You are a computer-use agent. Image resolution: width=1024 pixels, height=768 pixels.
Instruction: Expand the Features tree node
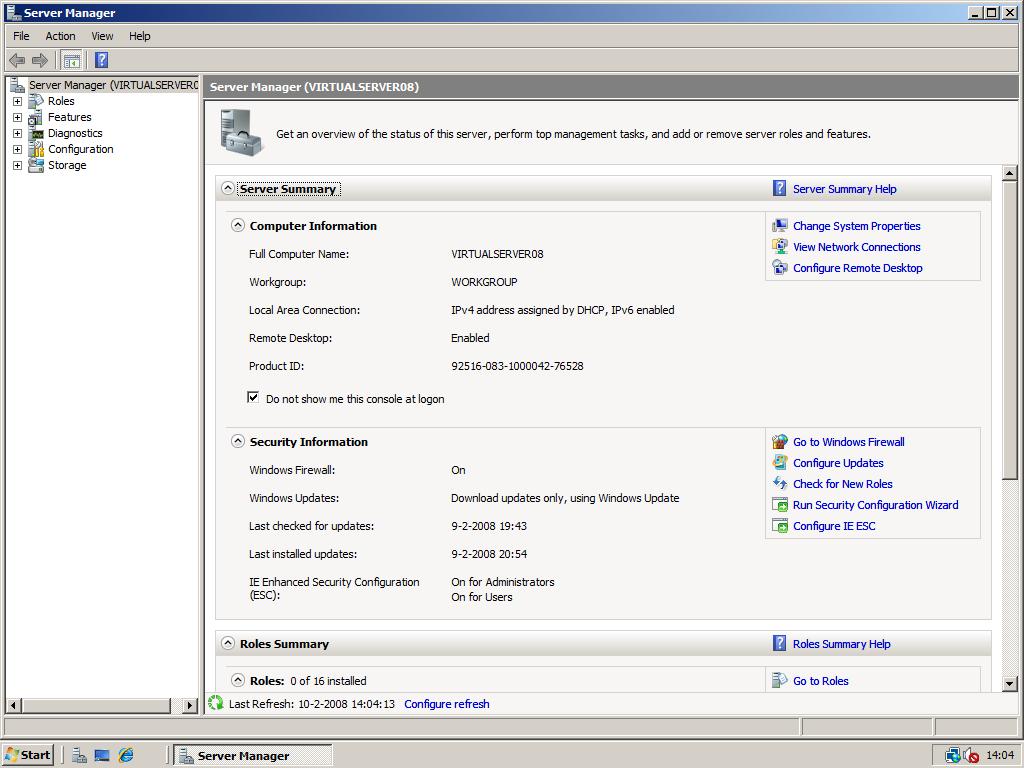(18, 118)
